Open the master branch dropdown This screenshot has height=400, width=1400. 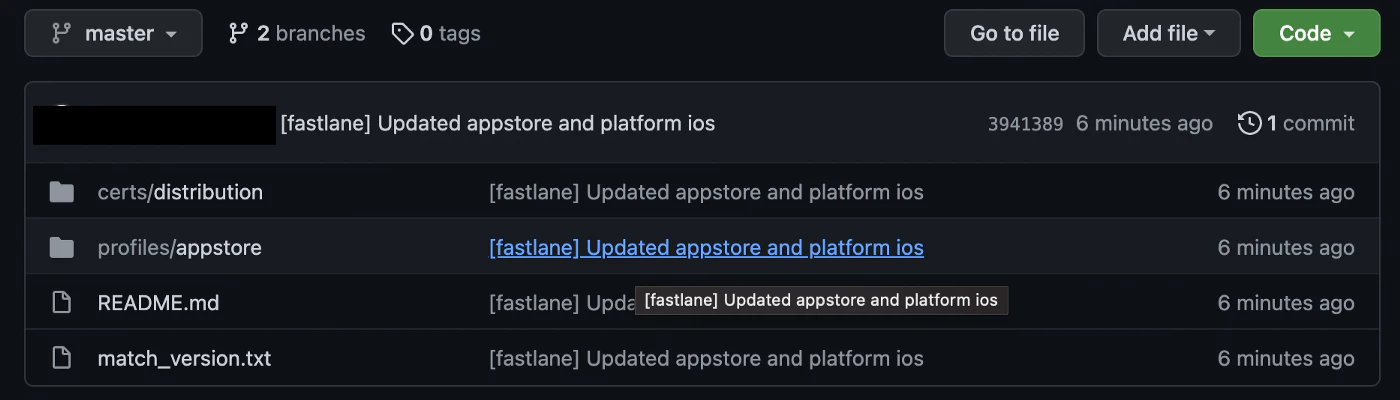(x=114, y=34)
